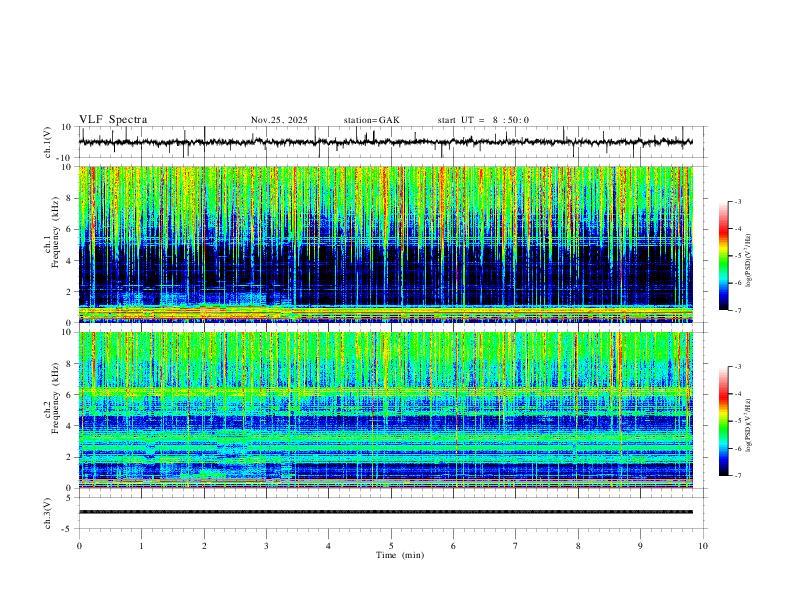Click the ch.2 spectrogram panel
Image resolution: width=792 pixels, height=612 pixels.
[386, 410]
